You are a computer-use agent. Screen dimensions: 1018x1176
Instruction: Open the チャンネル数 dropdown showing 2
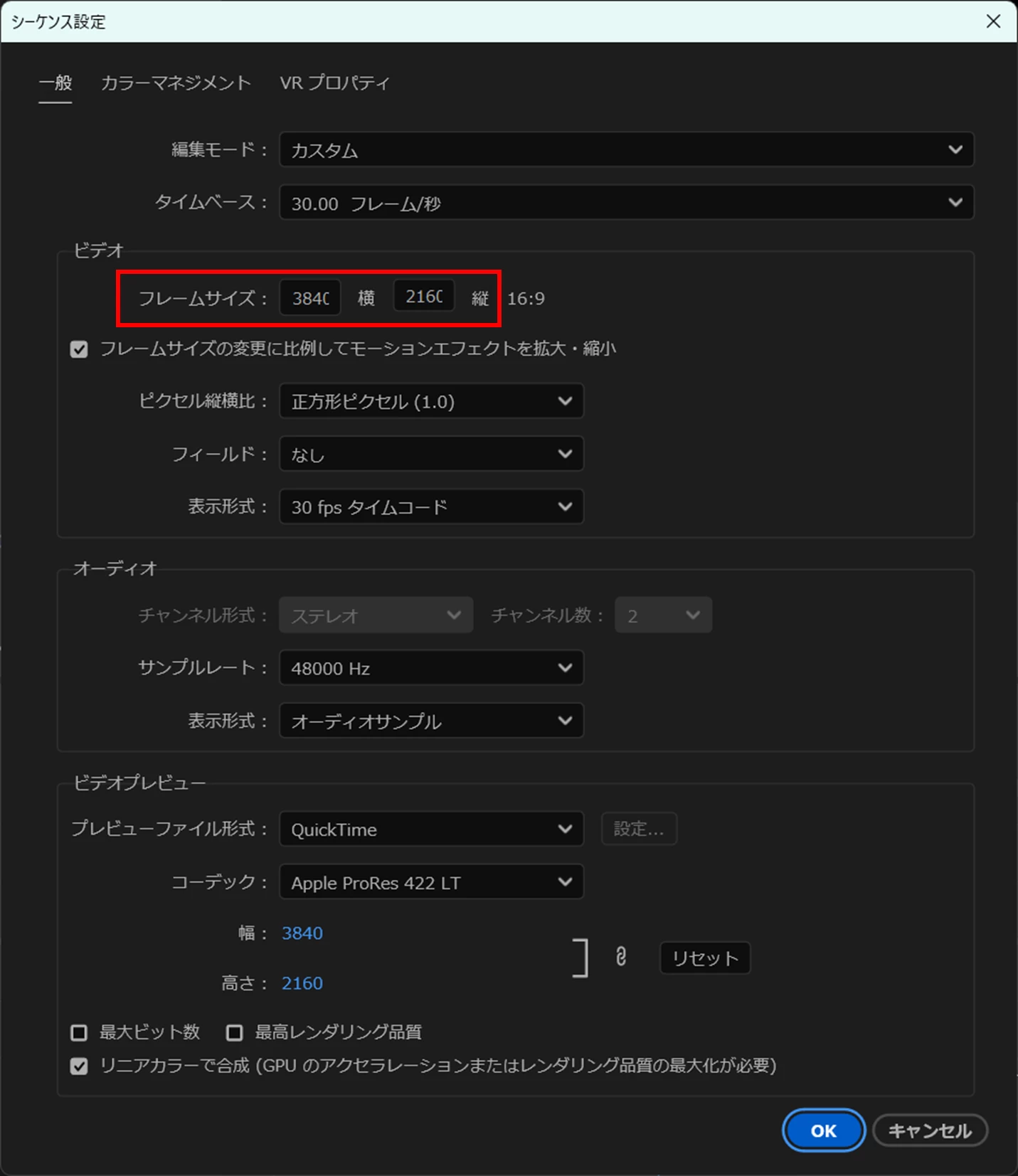pos(663,615)
